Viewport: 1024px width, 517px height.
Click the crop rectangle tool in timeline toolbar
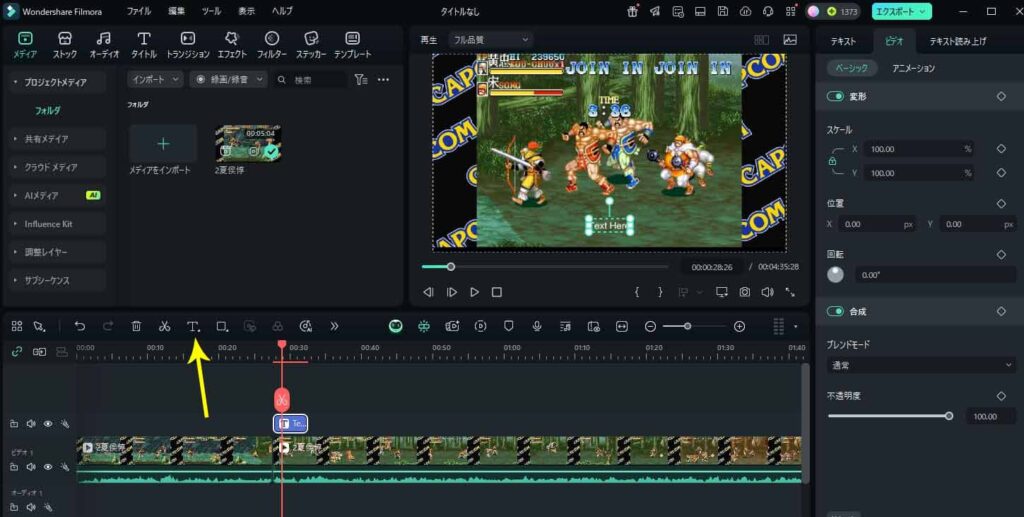click(222, 326)
